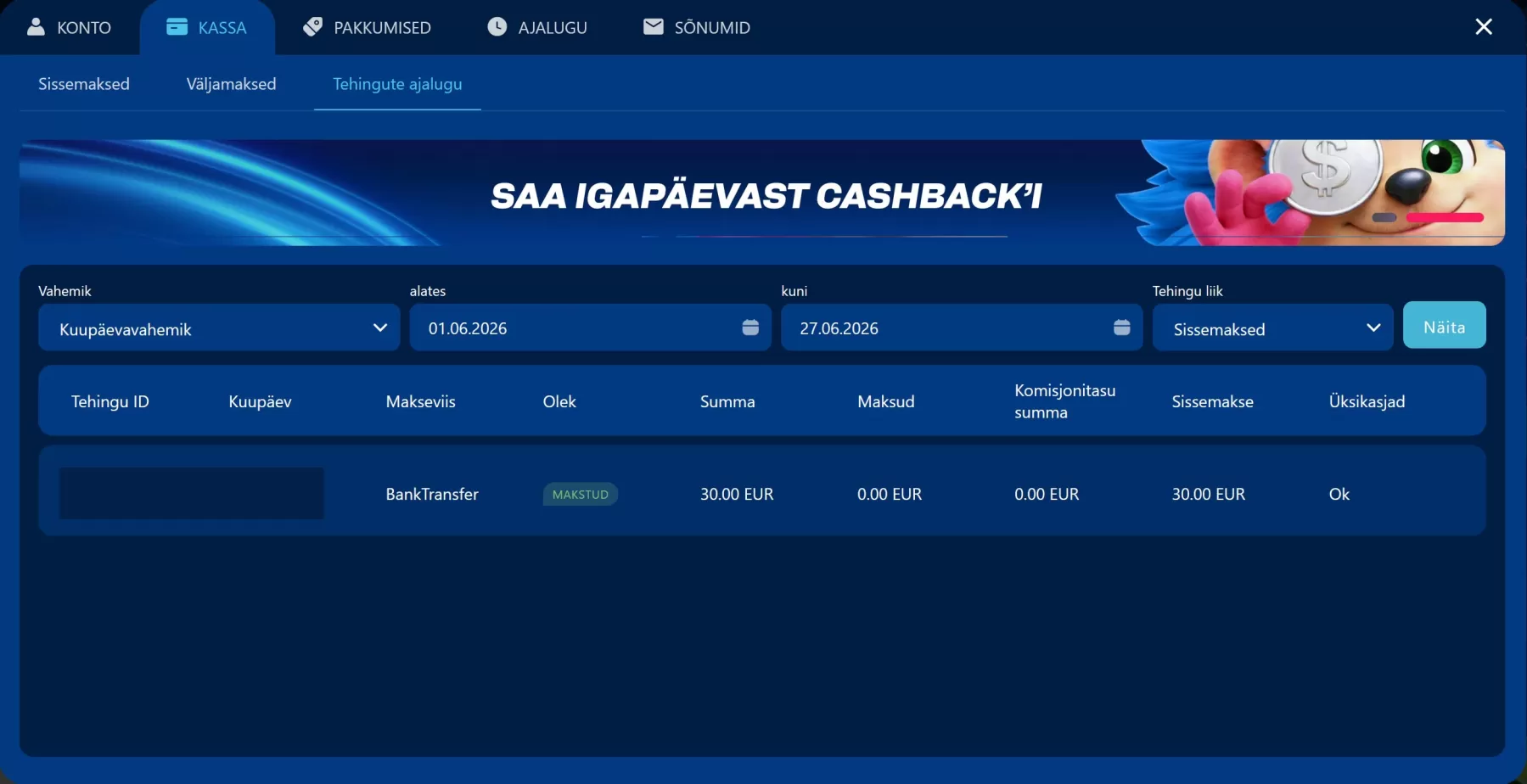
Task: Open calendar icon for the alates date
Action: [x=750, y=328]
